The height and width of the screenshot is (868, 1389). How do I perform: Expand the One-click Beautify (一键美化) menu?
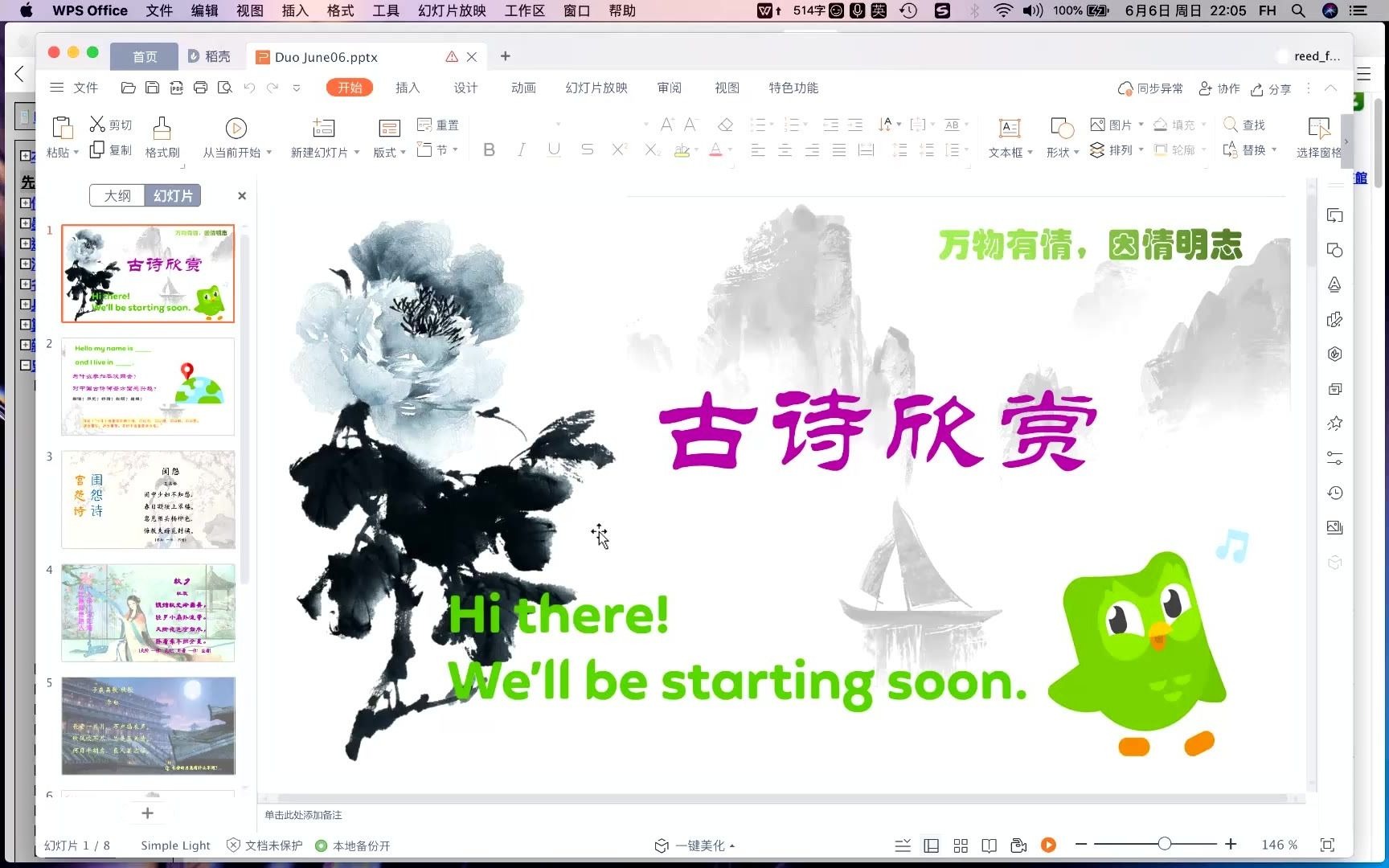(695, 845)
